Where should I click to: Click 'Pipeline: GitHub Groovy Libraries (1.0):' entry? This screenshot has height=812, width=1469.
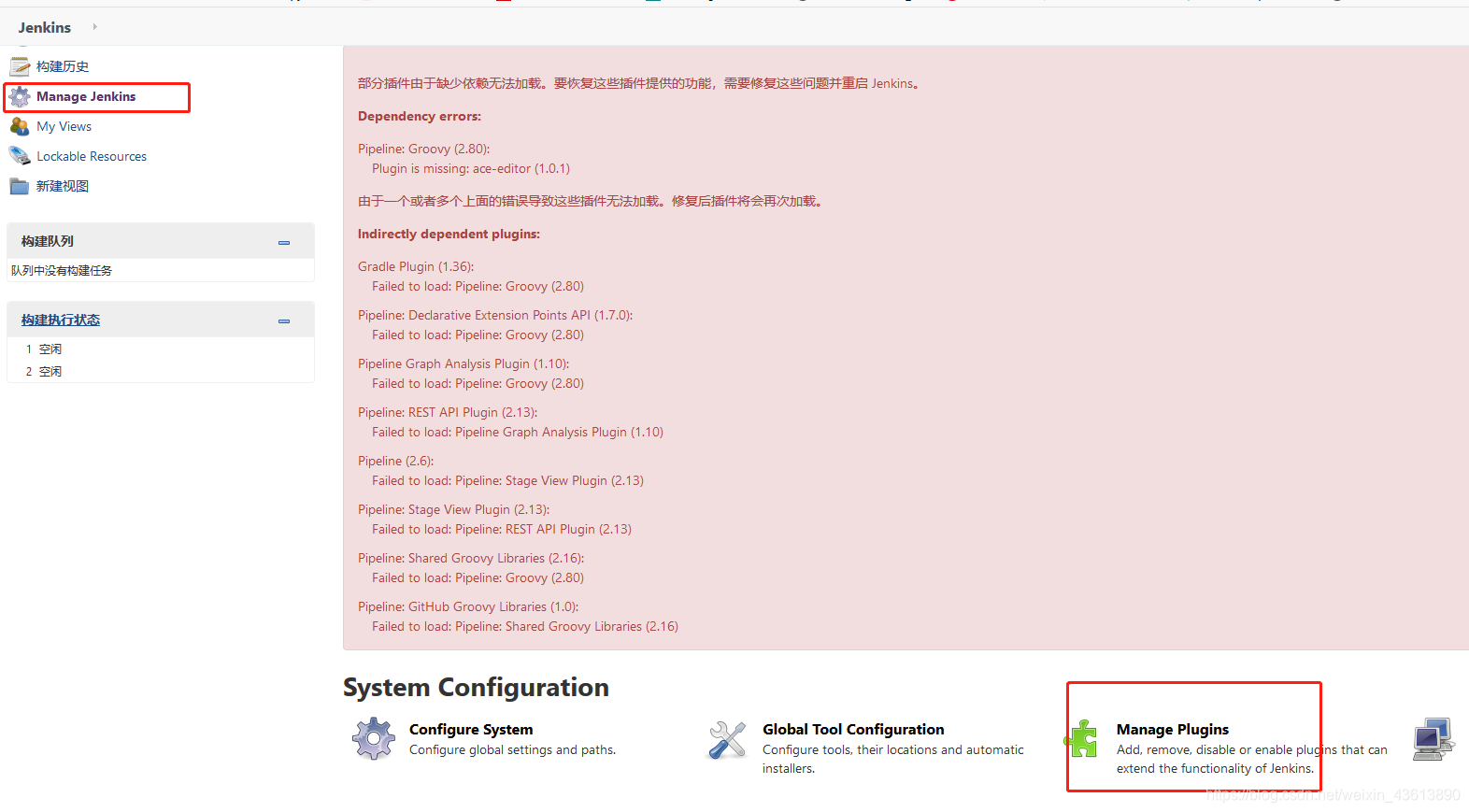(x=468, y=606)
